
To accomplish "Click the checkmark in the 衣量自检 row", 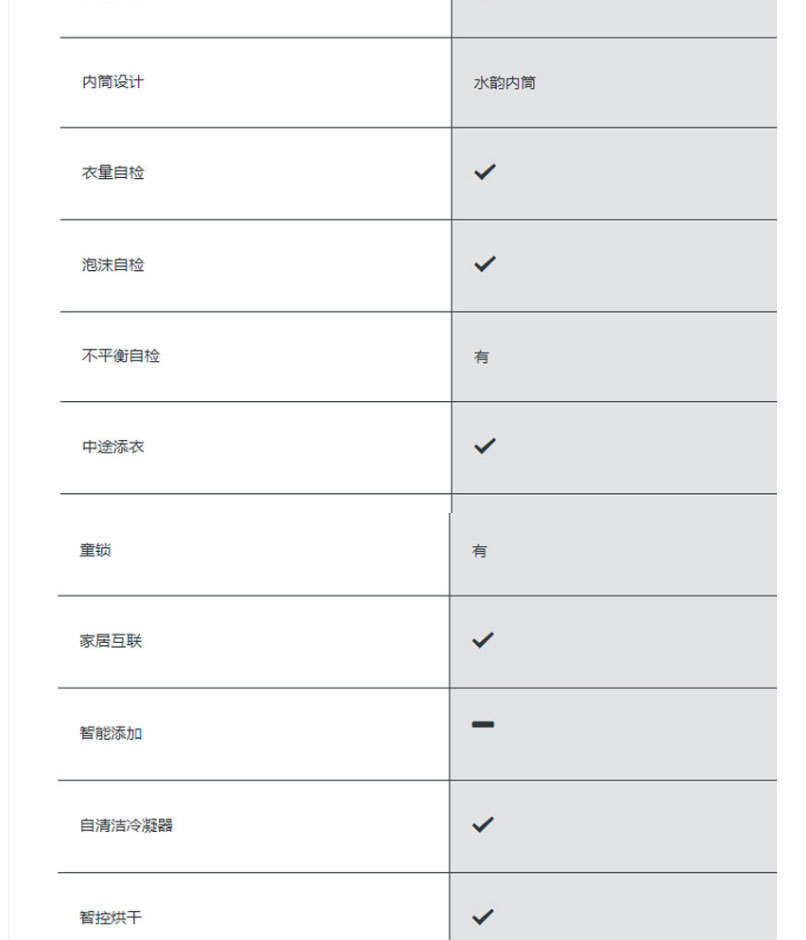I will 485,172.
